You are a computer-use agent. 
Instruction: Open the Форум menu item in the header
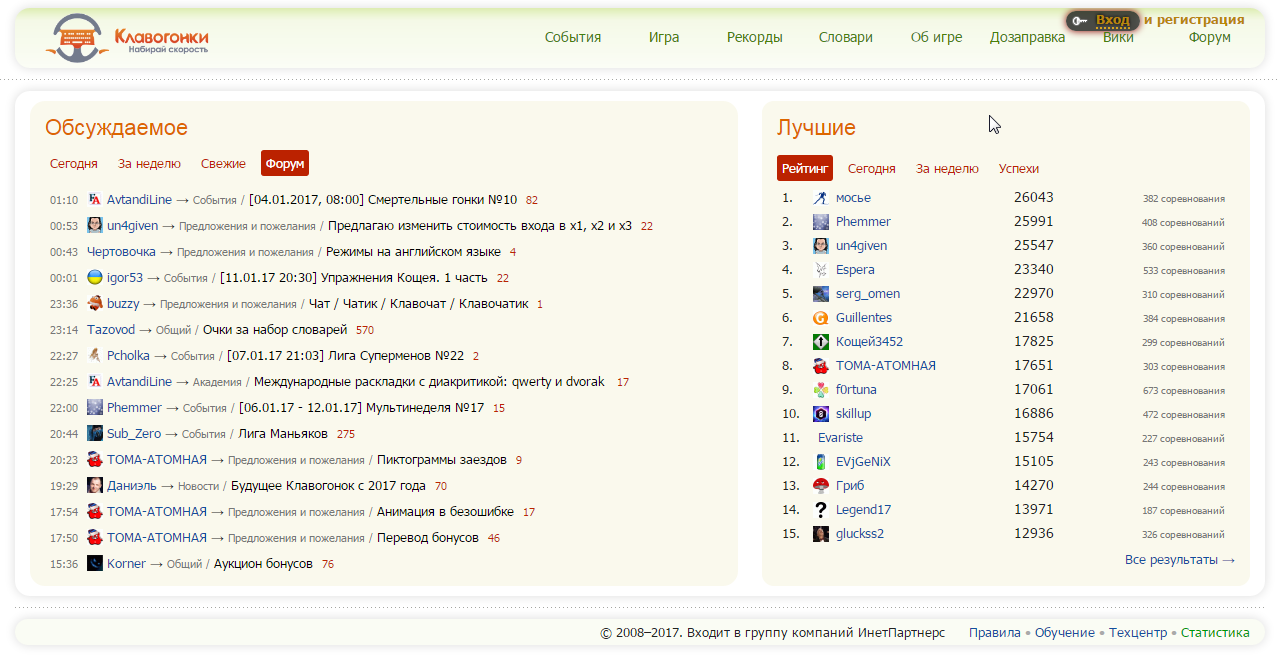click(x=1210, y=37)
